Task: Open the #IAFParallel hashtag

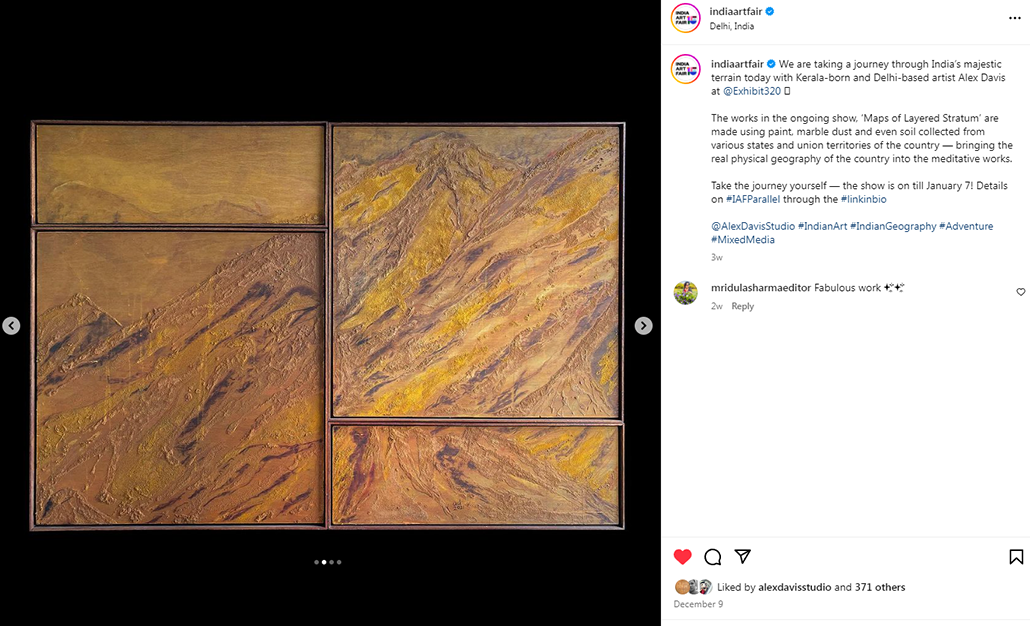Action: click(753, 199)
